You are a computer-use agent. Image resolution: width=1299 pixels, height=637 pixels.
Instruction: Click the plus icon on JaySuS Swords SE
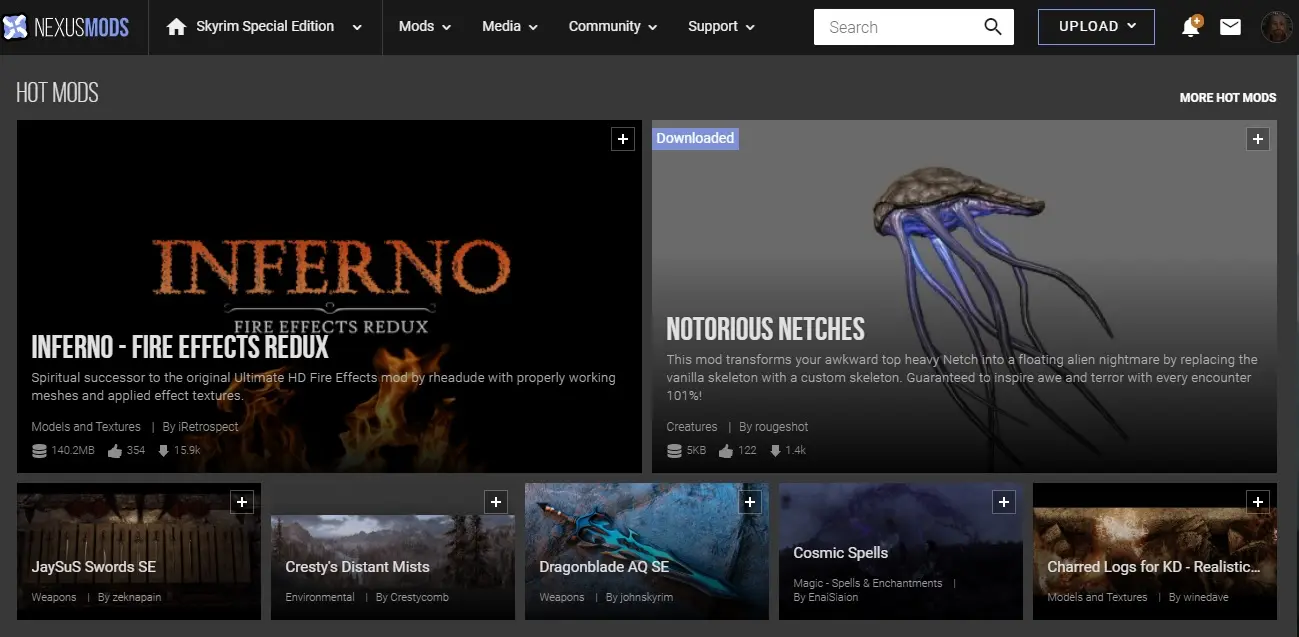[x=242, y=502]
